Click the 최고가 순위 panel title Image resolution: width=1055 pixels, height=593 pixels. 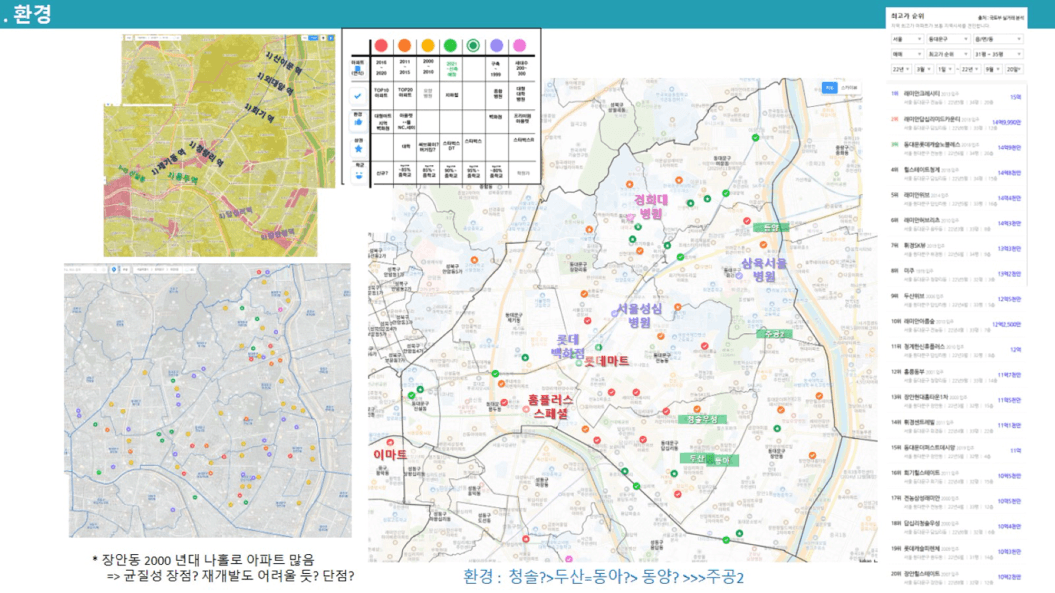coord(907,15)
